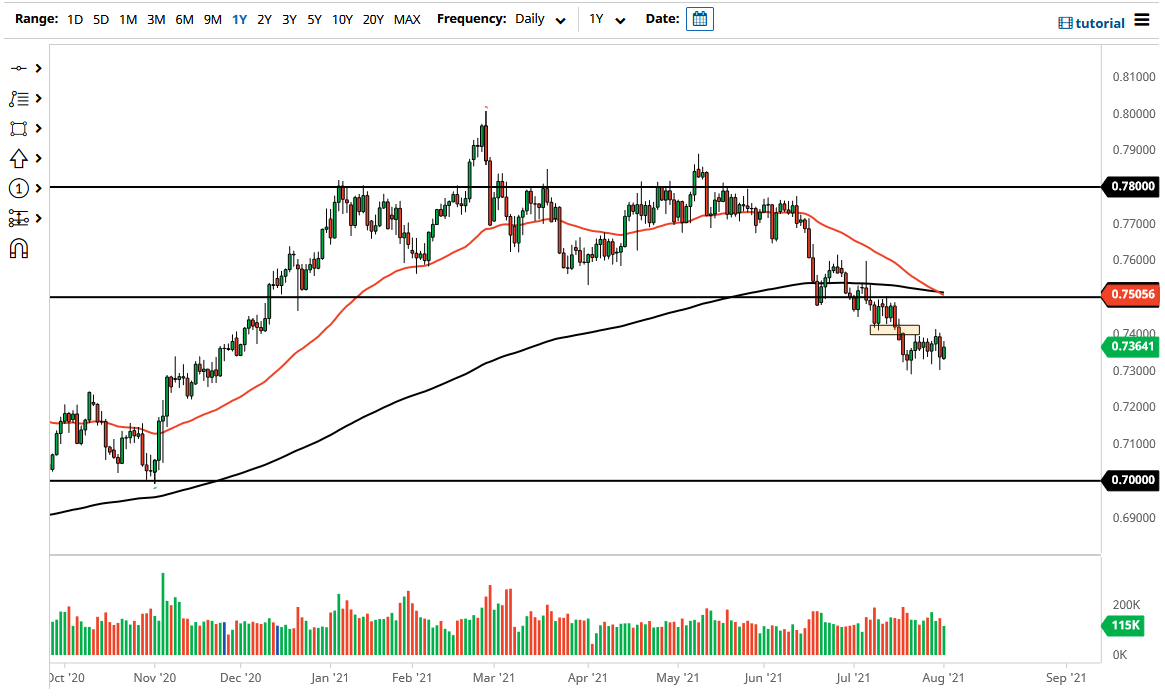Open the 1Y interval dropdown
1165x700 pixels.
(605, 18)
